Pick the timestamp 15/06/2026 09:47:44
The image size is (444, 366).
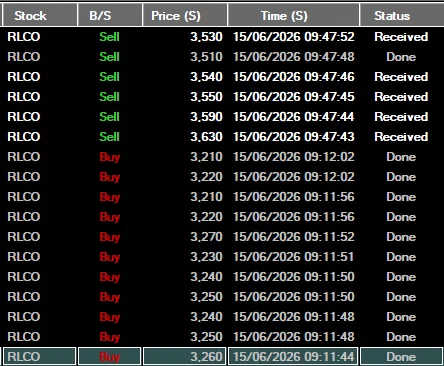(x=294, y=117)
